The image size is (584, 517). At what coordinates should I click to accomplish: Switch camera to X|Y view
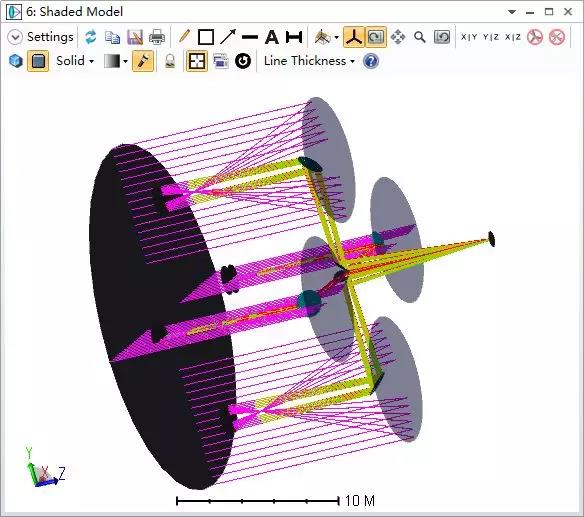click(469, 37)
